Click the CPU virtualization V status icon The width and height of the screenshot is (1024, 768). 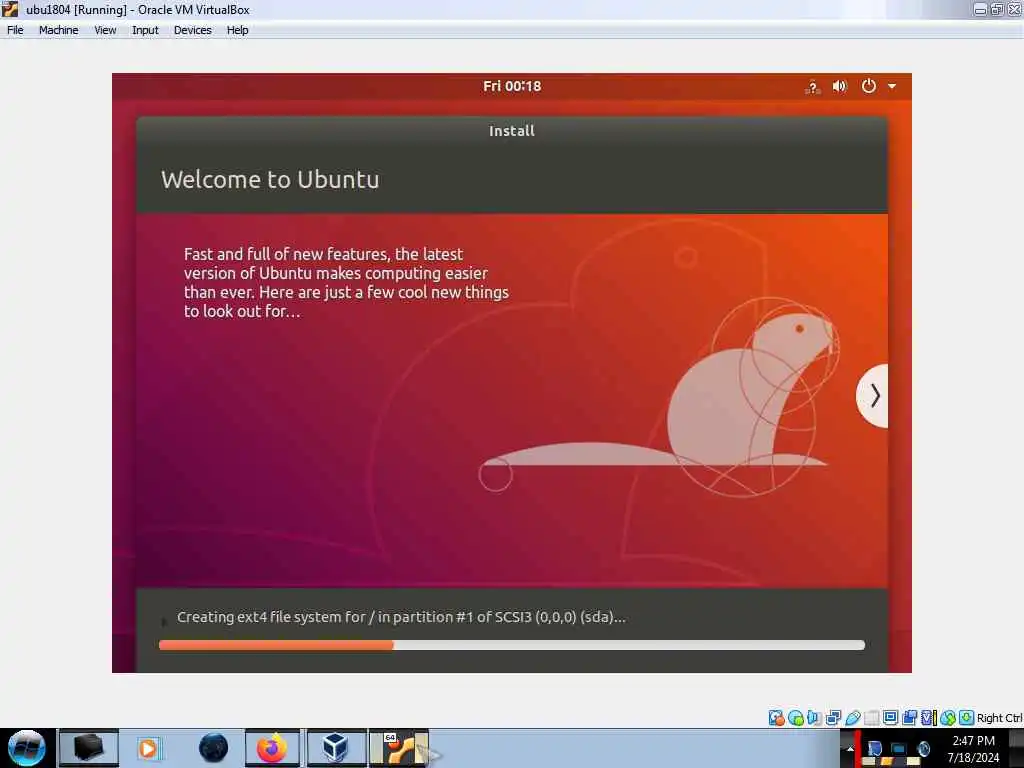point(929,718)
